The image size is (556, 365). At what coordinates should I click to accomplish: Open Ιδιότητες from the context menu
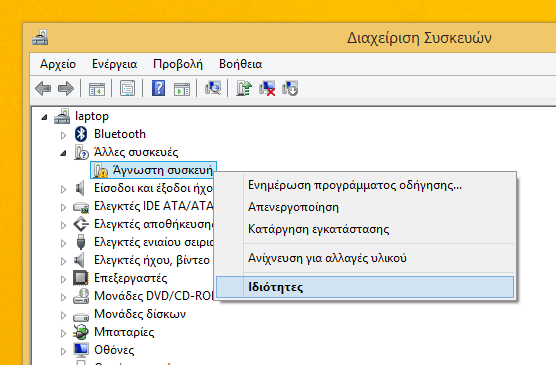coord(365,287)
